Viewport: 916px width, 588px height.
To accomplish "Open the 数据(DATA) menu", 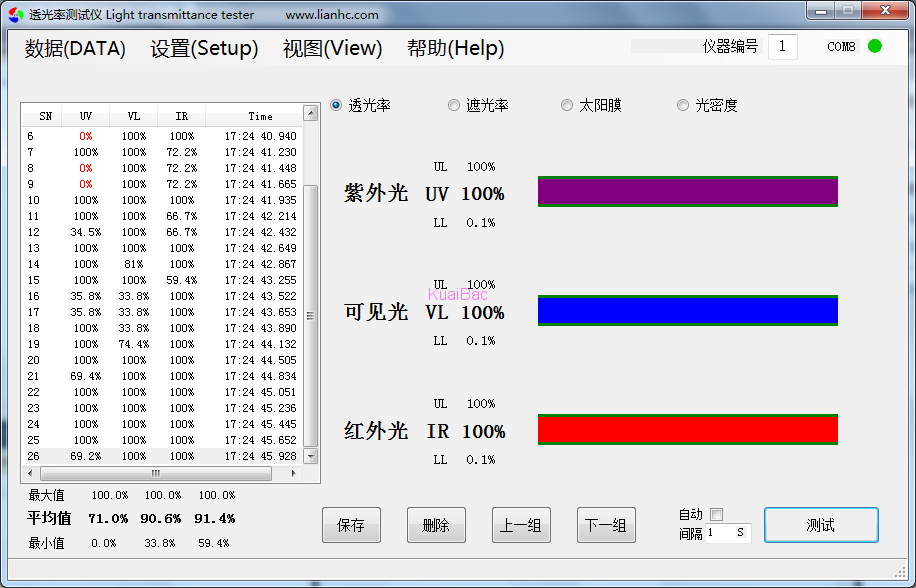I will click(75, 48).
